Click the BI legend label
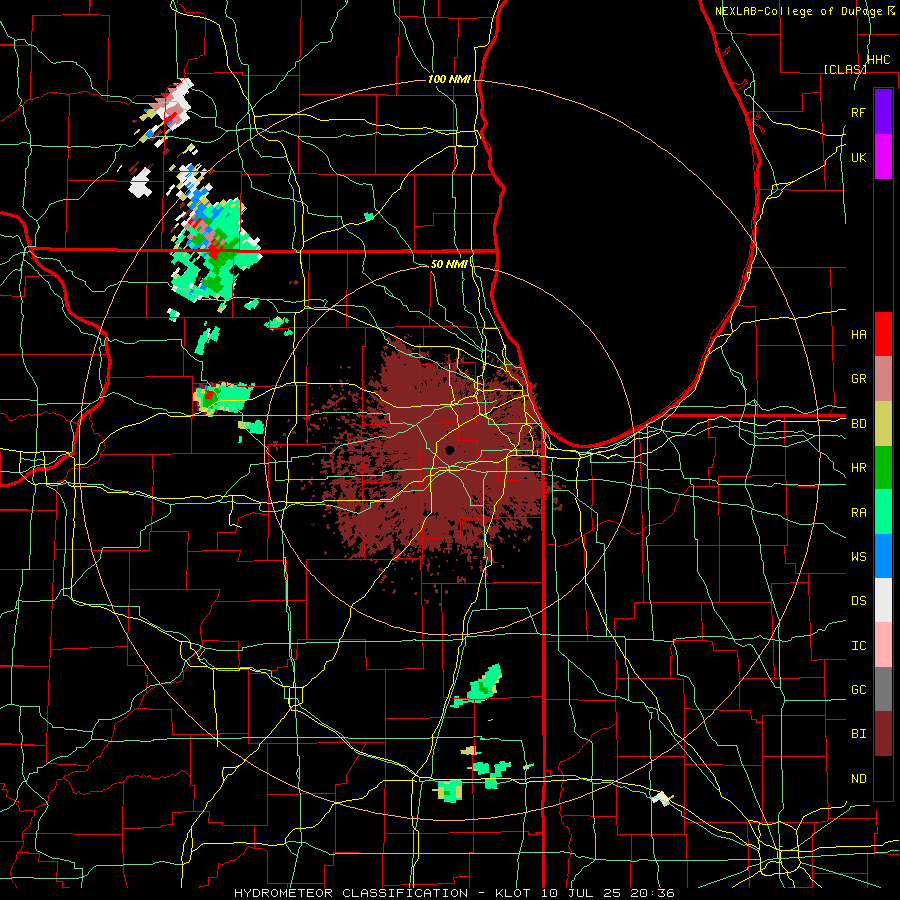 (858, 734)
